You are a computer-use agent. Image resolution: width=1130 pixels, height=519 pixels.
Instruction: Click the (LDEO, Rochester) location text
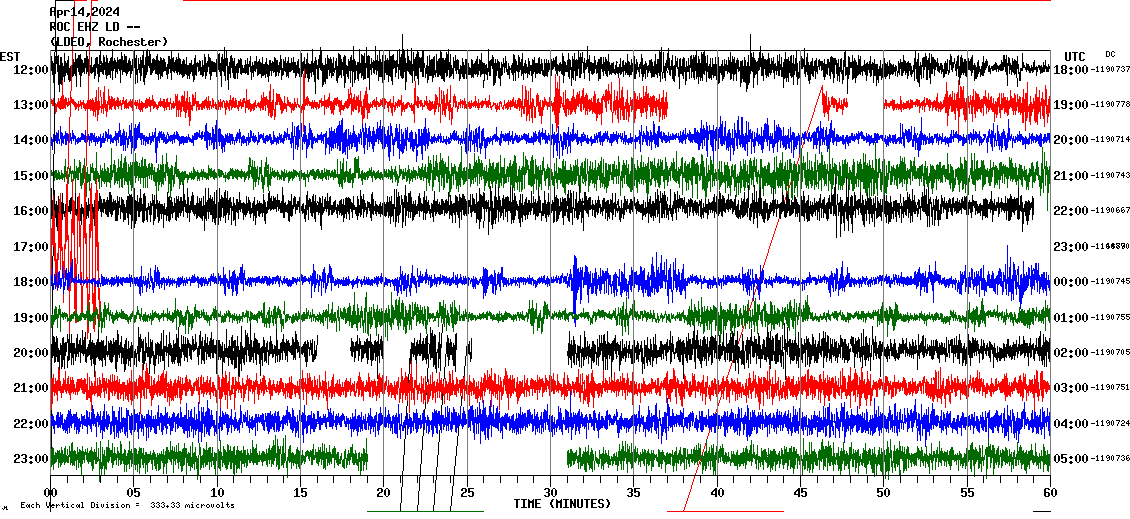tap(109, 41)
